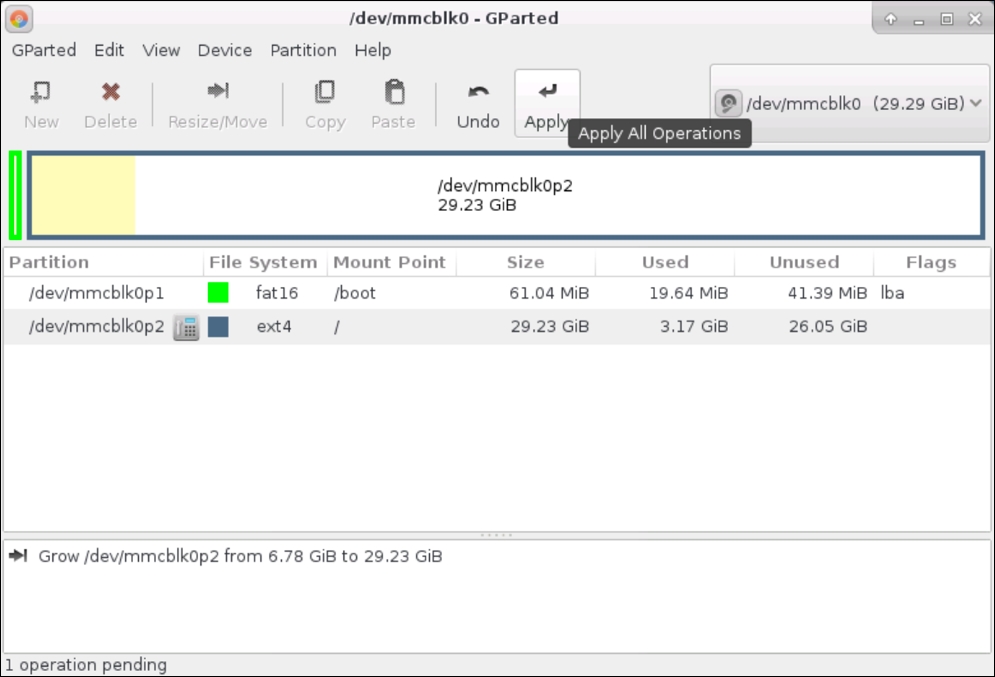
Task: Open the View menu
Action: [x=160, y=50]
